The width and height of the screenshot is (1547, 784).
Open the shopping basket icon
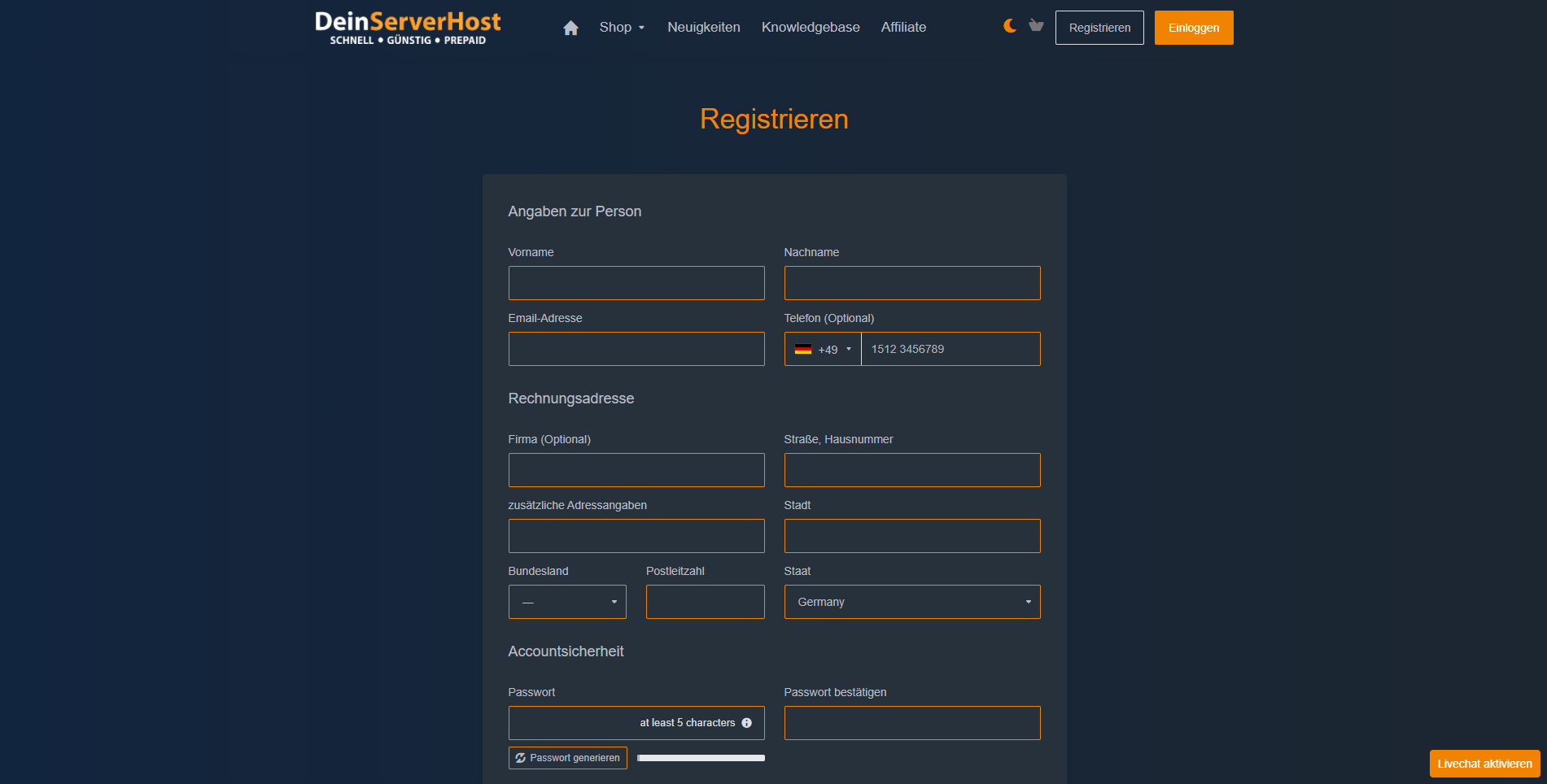(x=1036, y=26)
